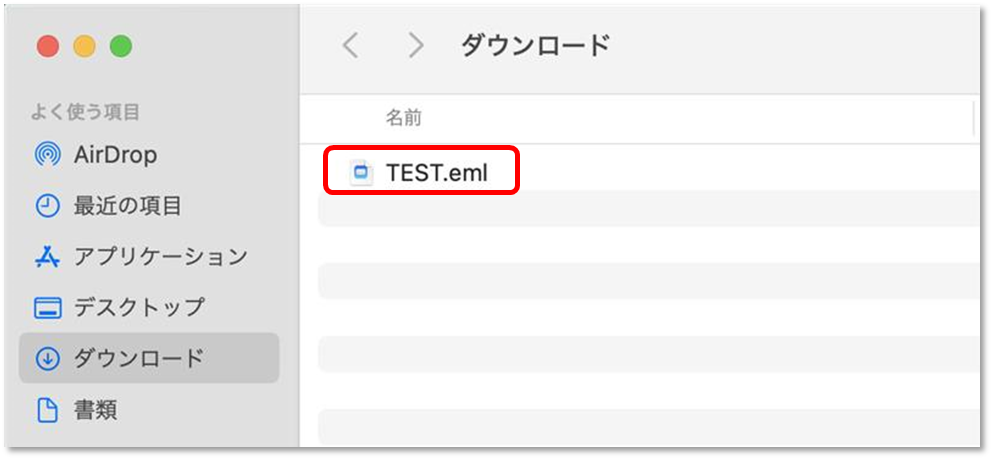
Task: Open アプリケーション in the sidebar
Action: (160, 257)
